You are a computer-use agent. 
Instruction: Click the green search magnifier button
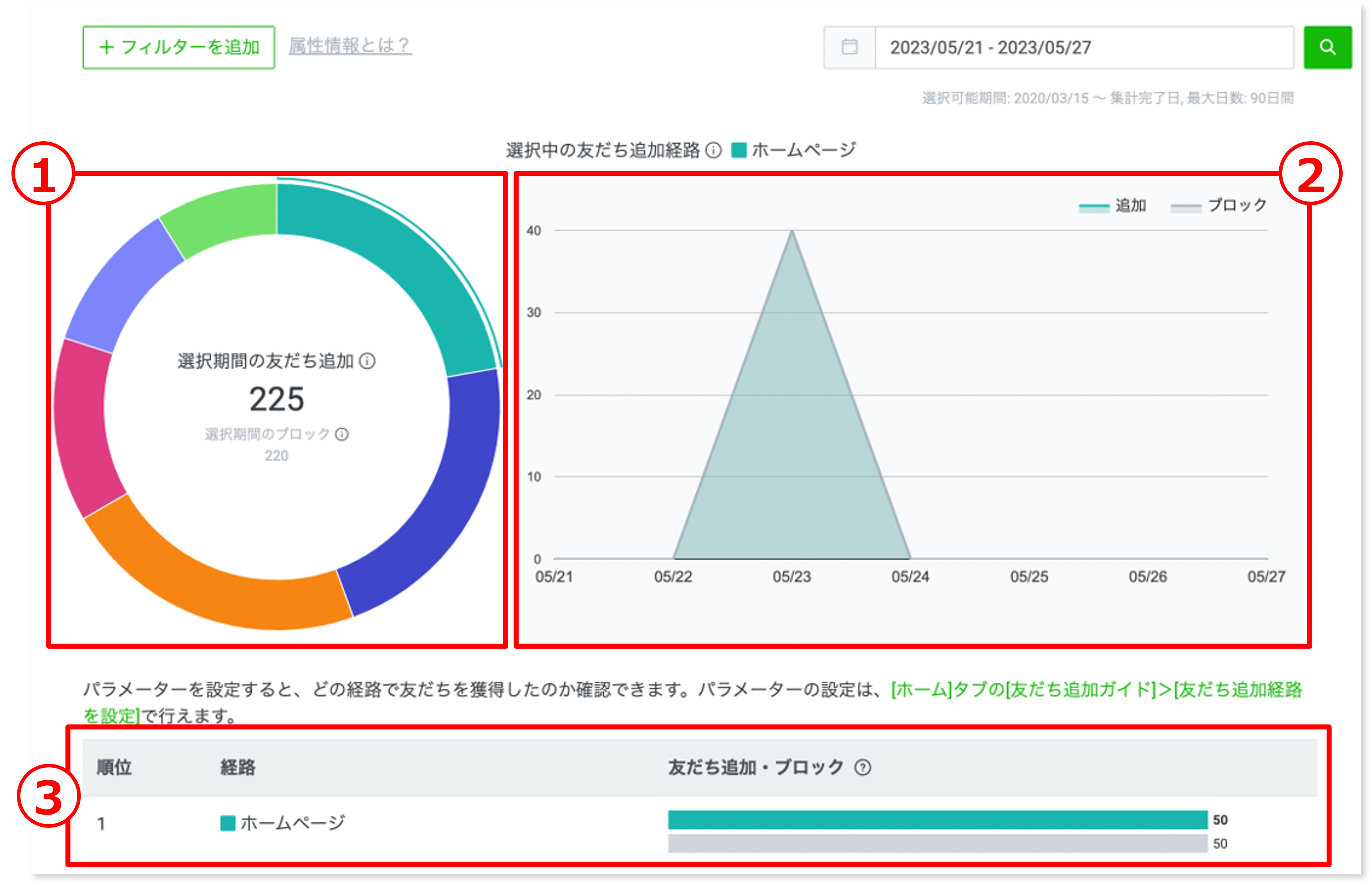pos(1327,47)
